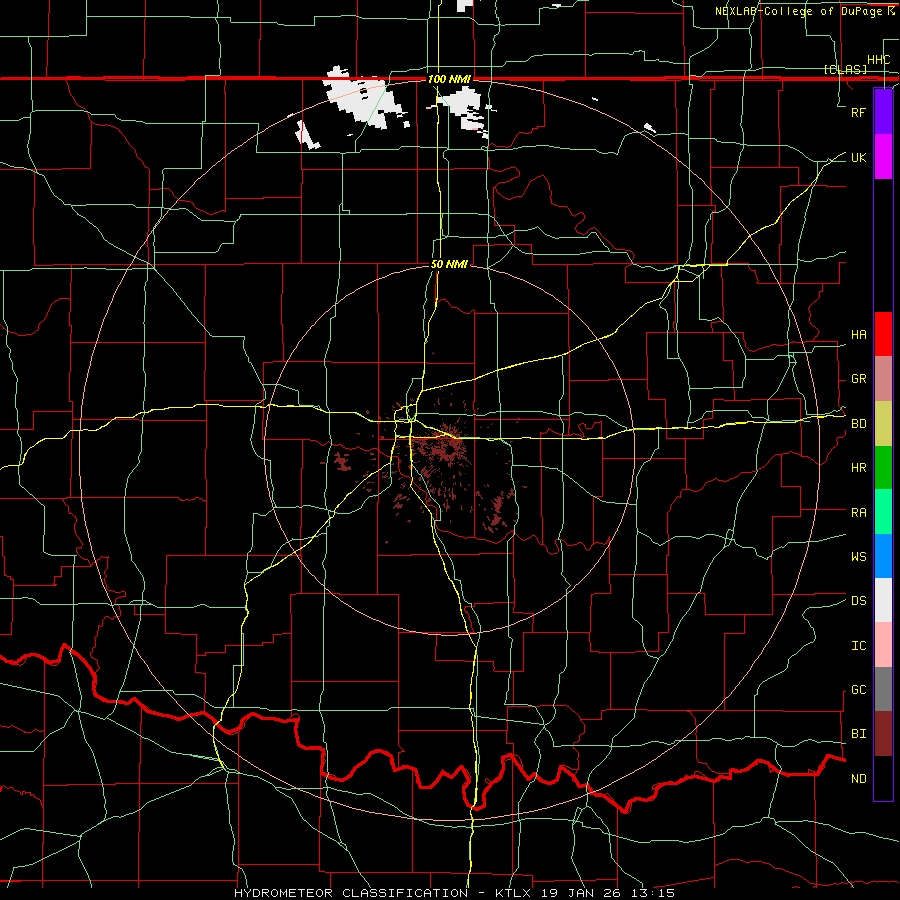Click the 'HA' legend label
This screenshot has width=900, height=900.
pyautogui.click(x=858, y=335)
